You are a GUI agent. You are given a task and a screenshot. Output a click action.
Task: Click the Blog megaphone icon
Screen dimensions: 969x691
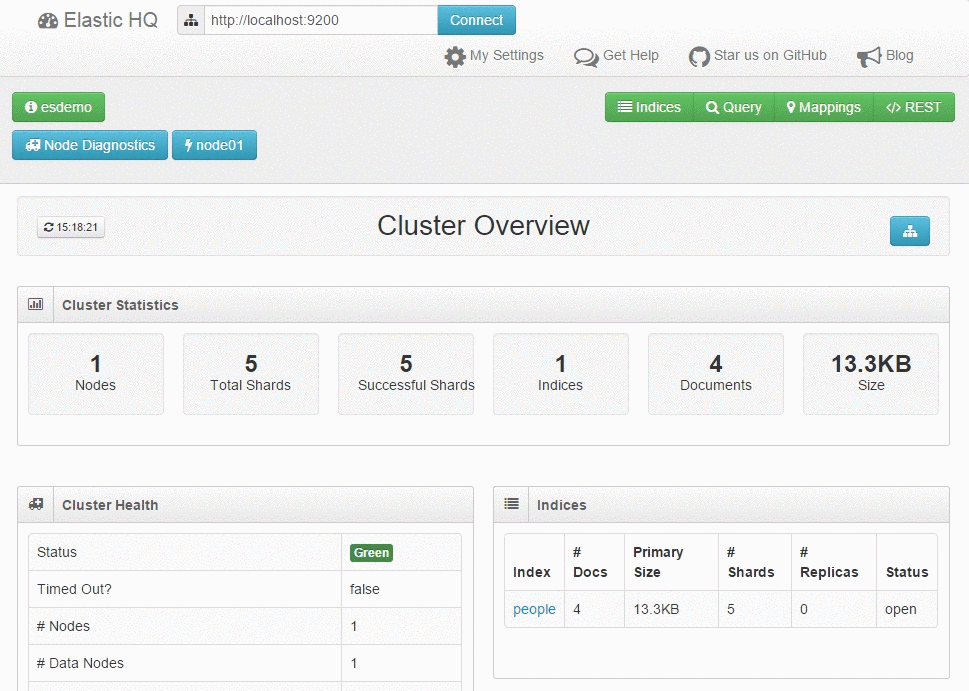pyautogui.click(x=869, y=57)
